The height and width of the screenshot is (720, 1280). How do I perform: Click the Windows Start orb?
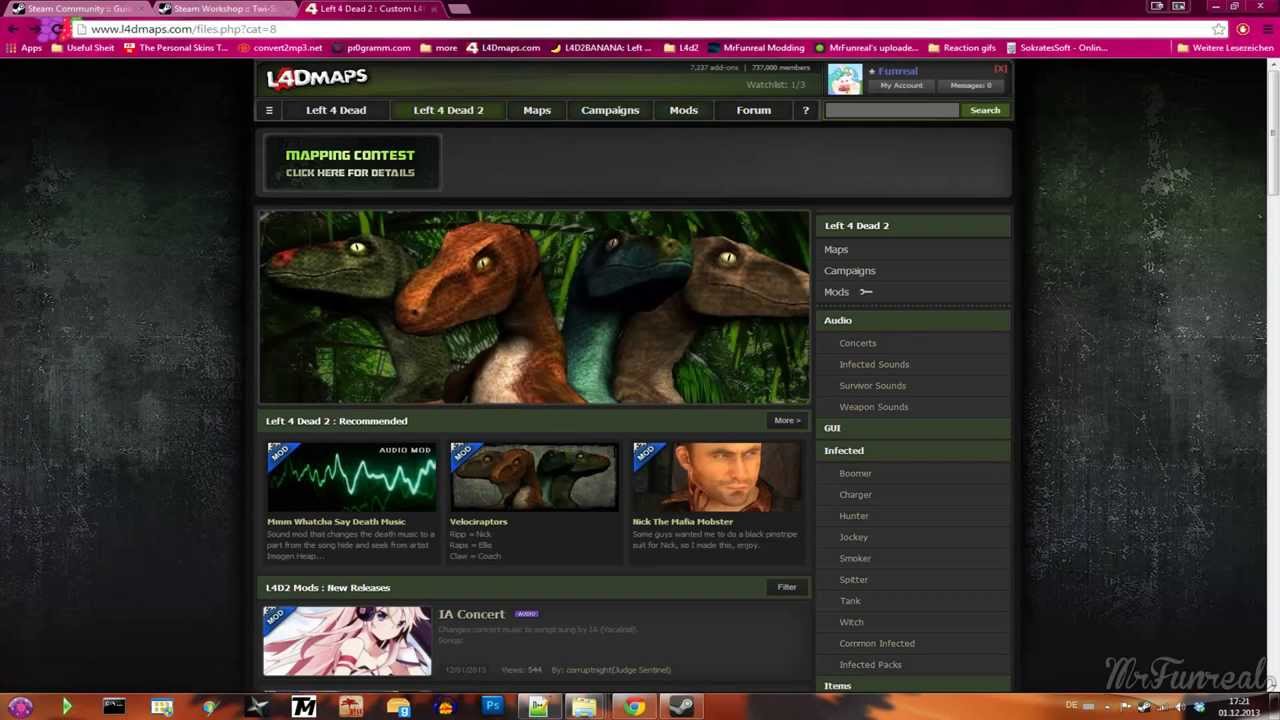click(x=20, y=707)
